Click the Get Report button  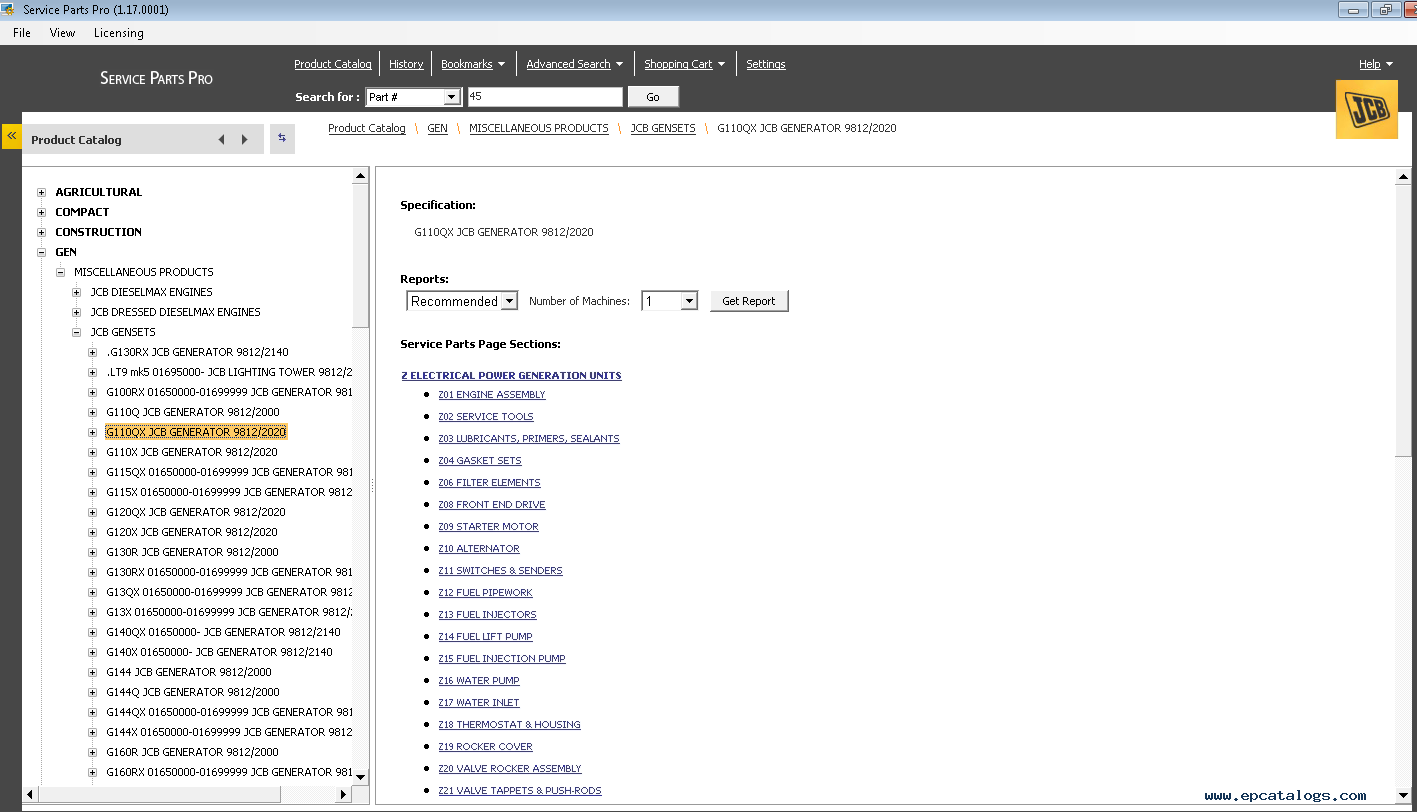[749, 301]
